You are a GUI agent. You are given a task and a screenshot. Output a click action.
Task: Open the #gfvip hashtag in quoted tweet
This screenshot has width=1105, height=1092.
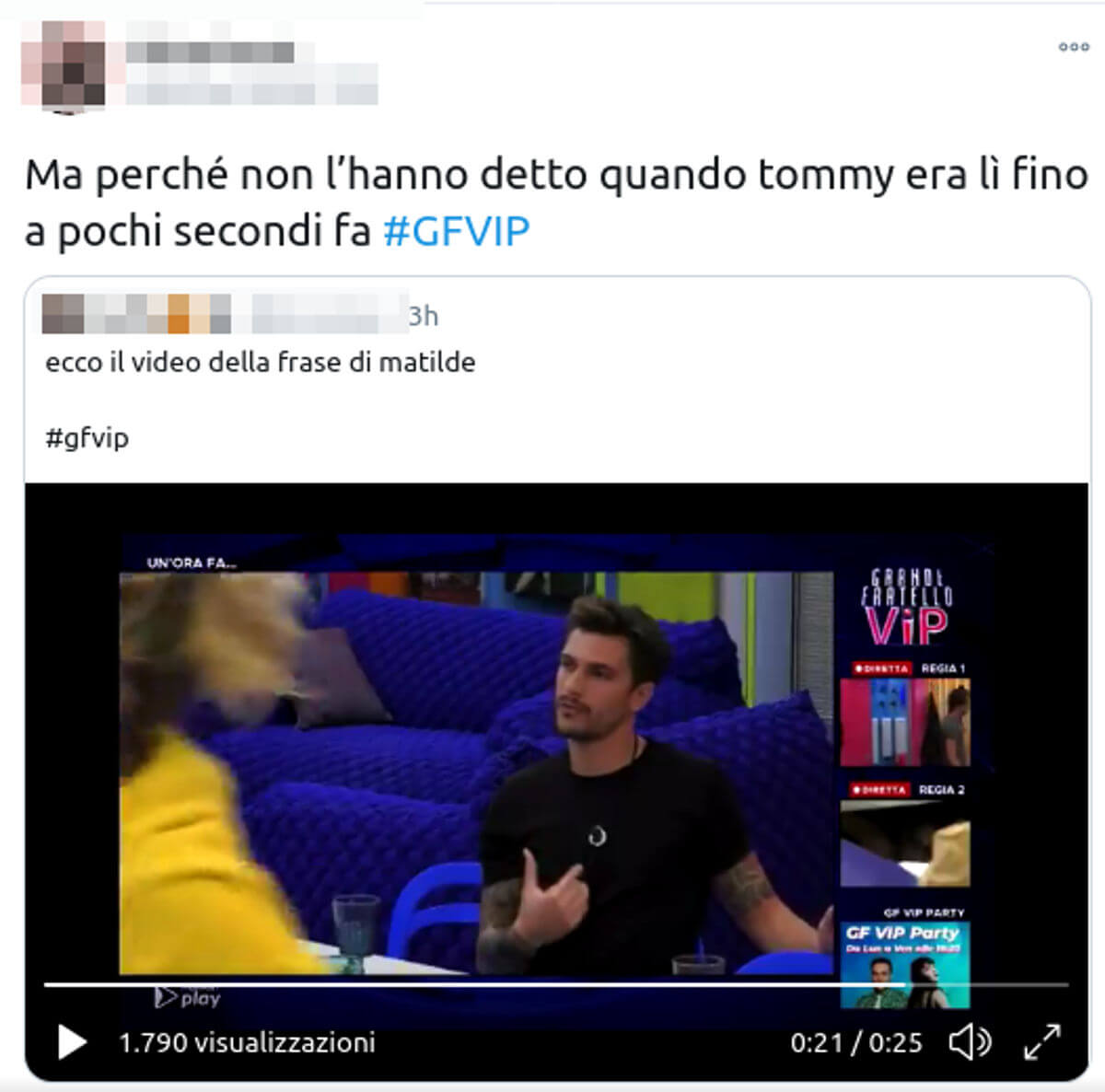(x=87, y=436)
